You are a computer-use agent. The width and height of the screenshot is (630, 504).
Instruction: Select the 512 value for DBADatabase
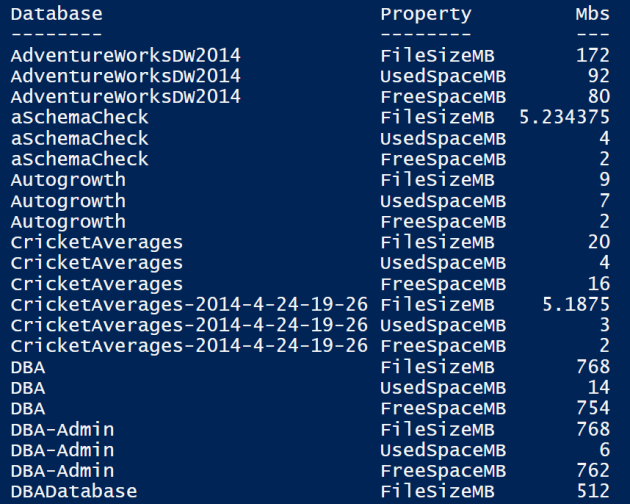[x=592, y=491]
